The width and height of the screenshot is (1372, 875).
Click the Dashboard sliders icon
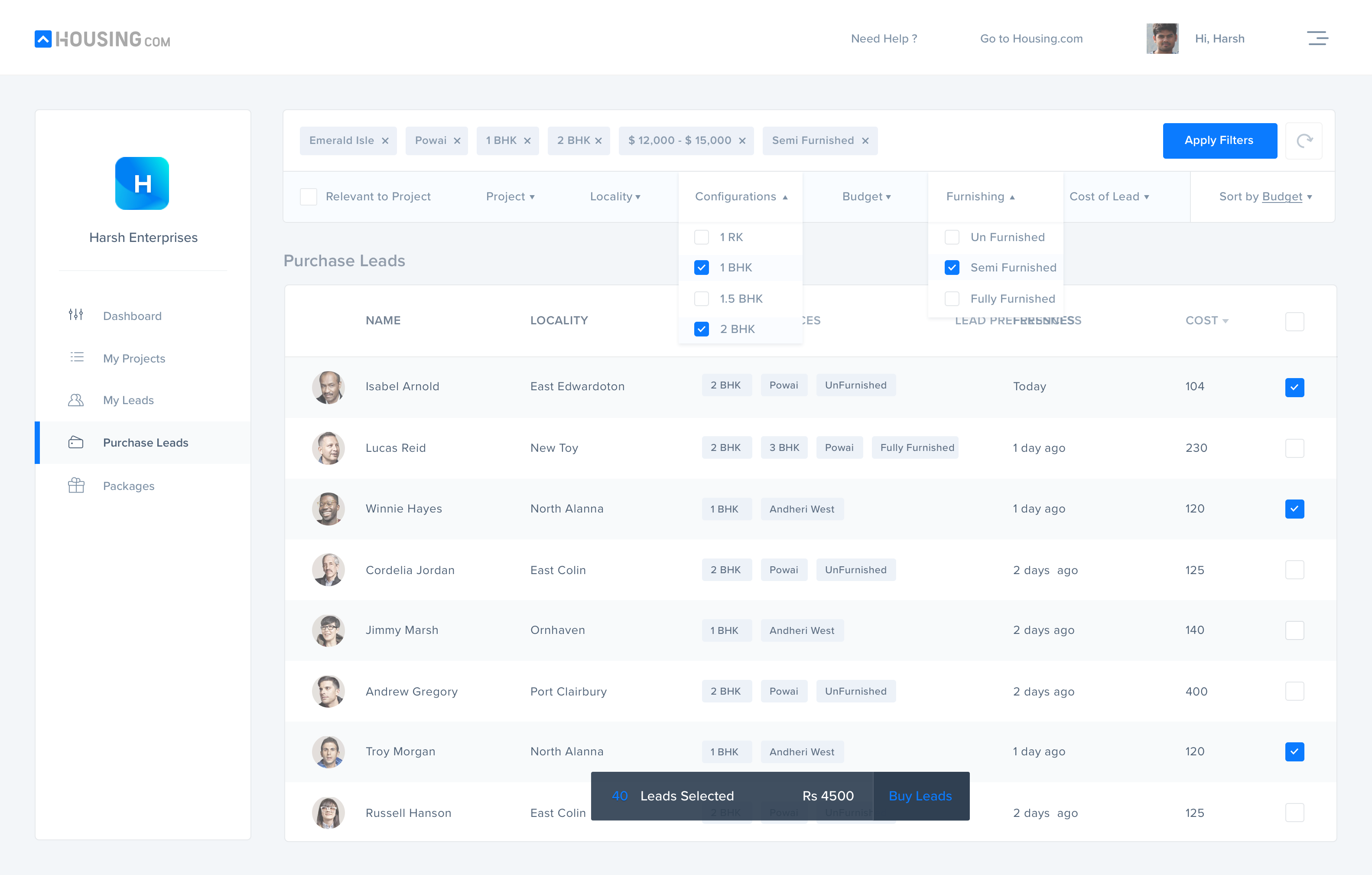click(76, 315)
